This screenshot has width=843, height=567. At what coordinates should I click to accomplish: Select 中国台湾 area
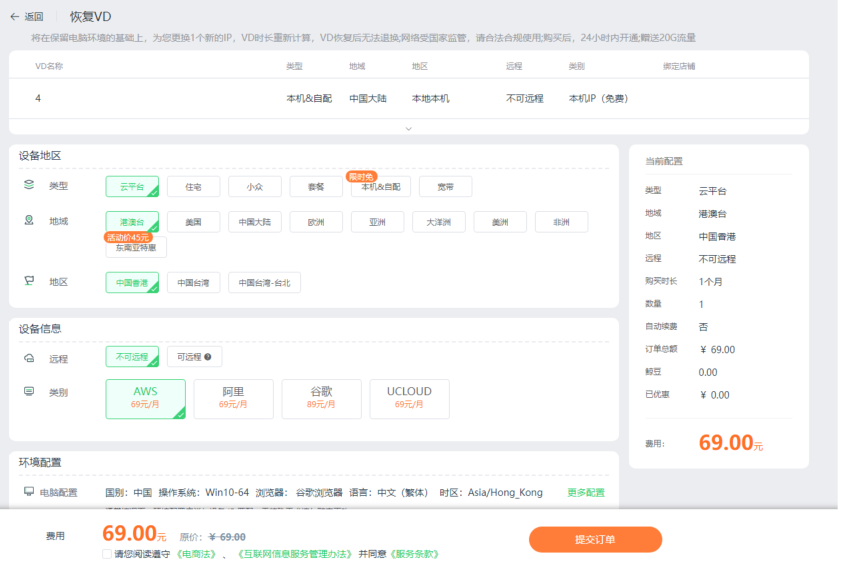click(x=194, y=283)
